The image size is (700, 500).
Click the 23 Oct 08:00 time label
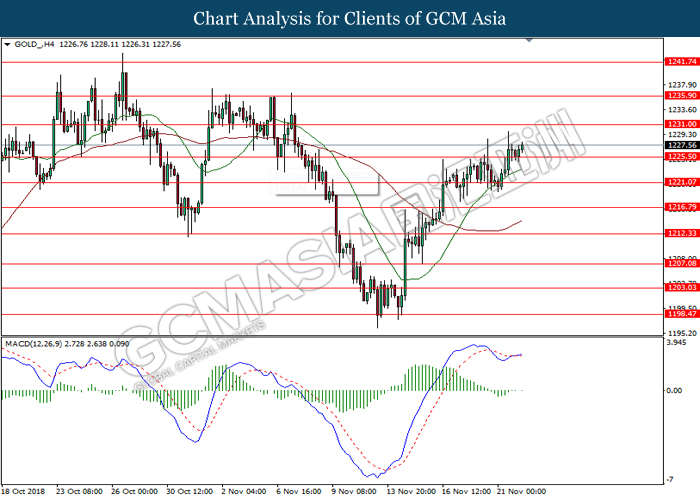(79, 491)
